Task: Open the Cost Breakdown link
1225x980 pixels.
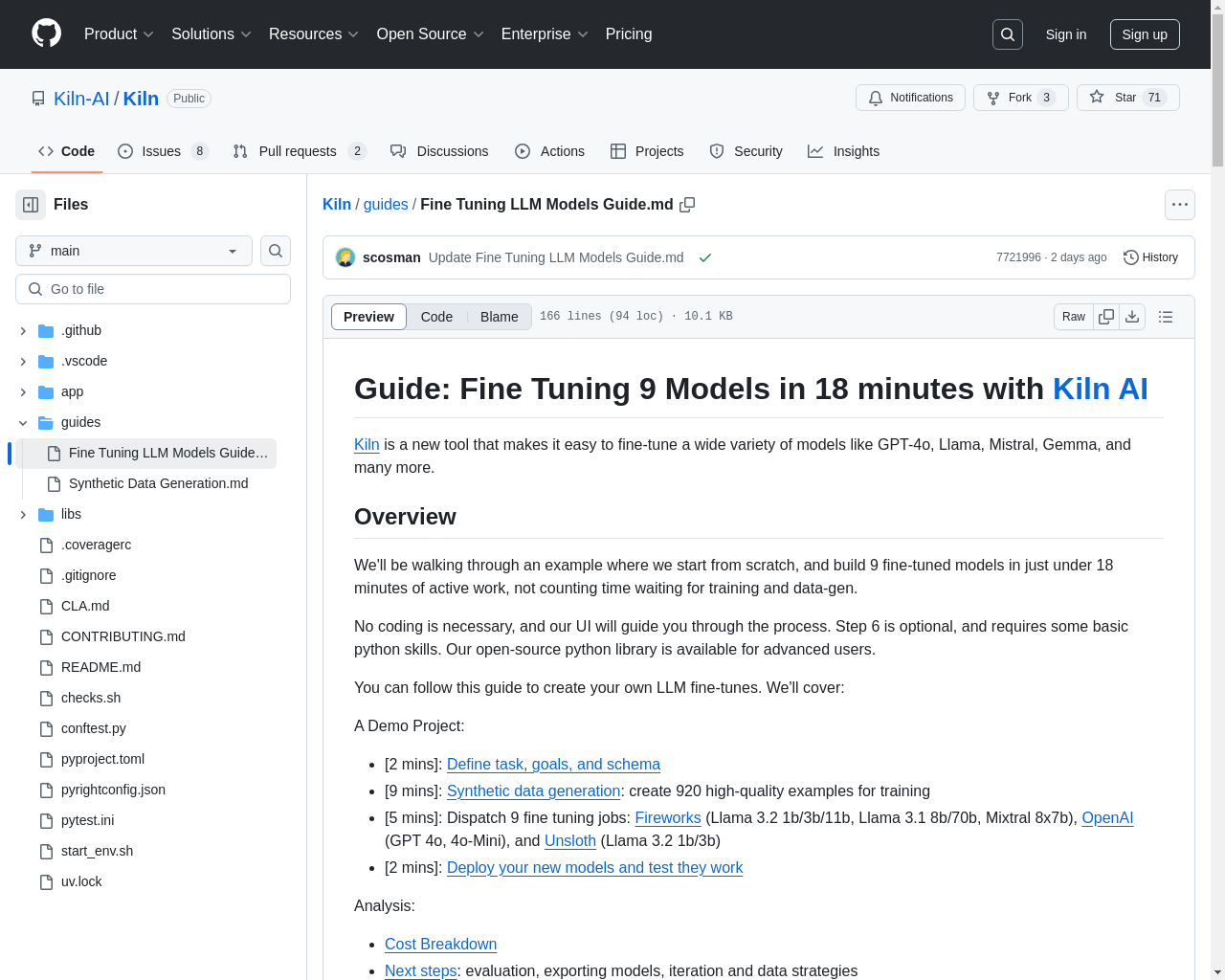Action: (x=440, y=945)
